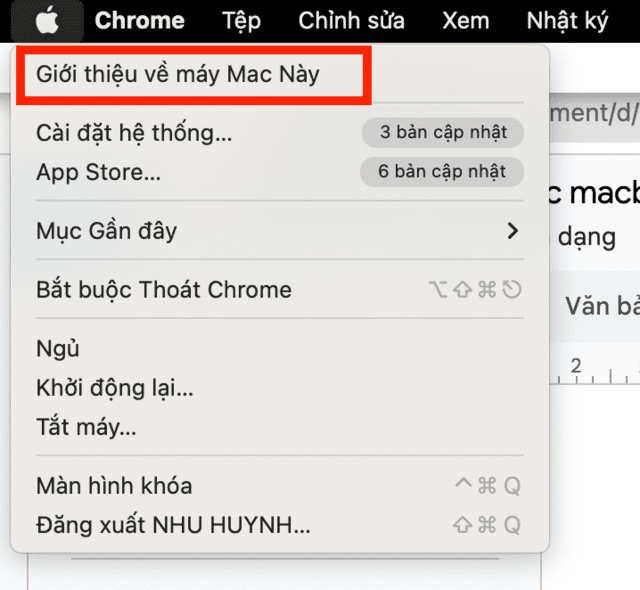The height and width of the screenshot is (590, 640).
Task: Open App Store… menu entry
Action: [280, 172]
